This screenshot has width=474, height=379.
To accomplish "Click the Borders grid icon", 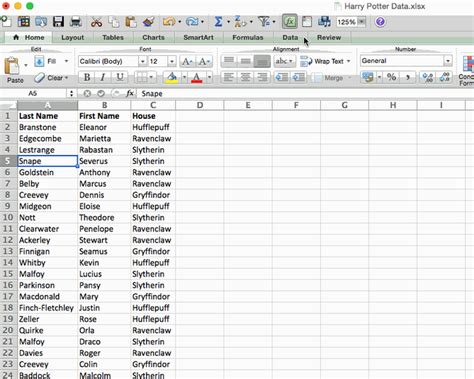I will [142, 77].
